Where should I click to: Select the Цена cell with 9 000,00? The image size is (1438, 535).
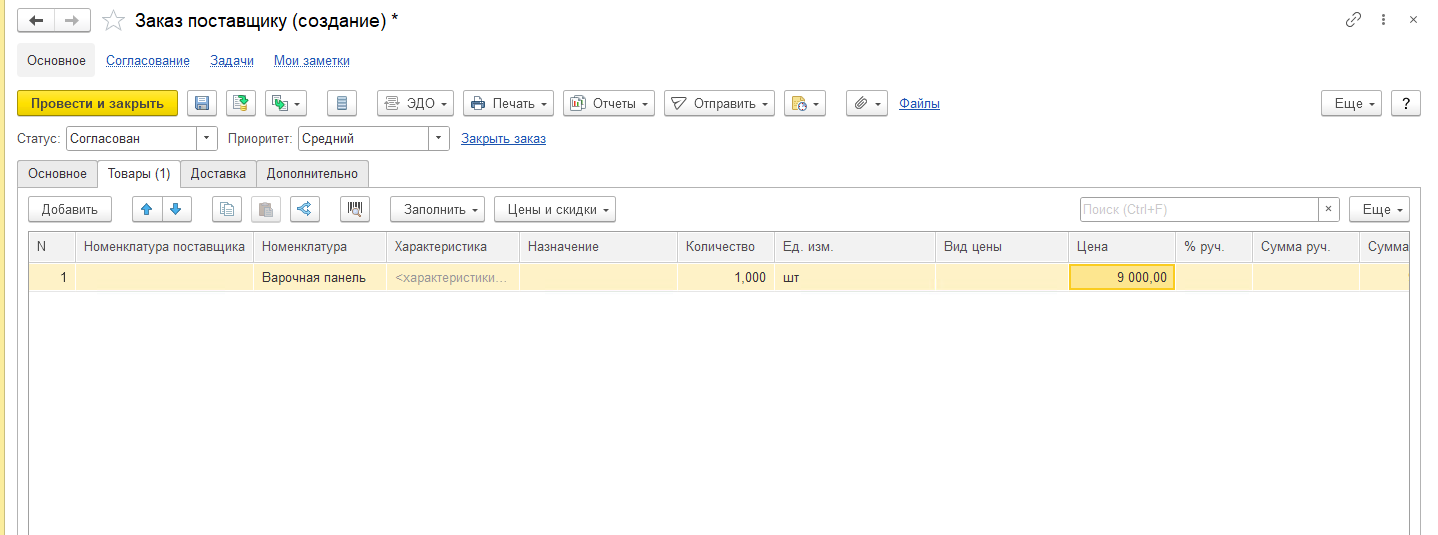coord(1121,278)
